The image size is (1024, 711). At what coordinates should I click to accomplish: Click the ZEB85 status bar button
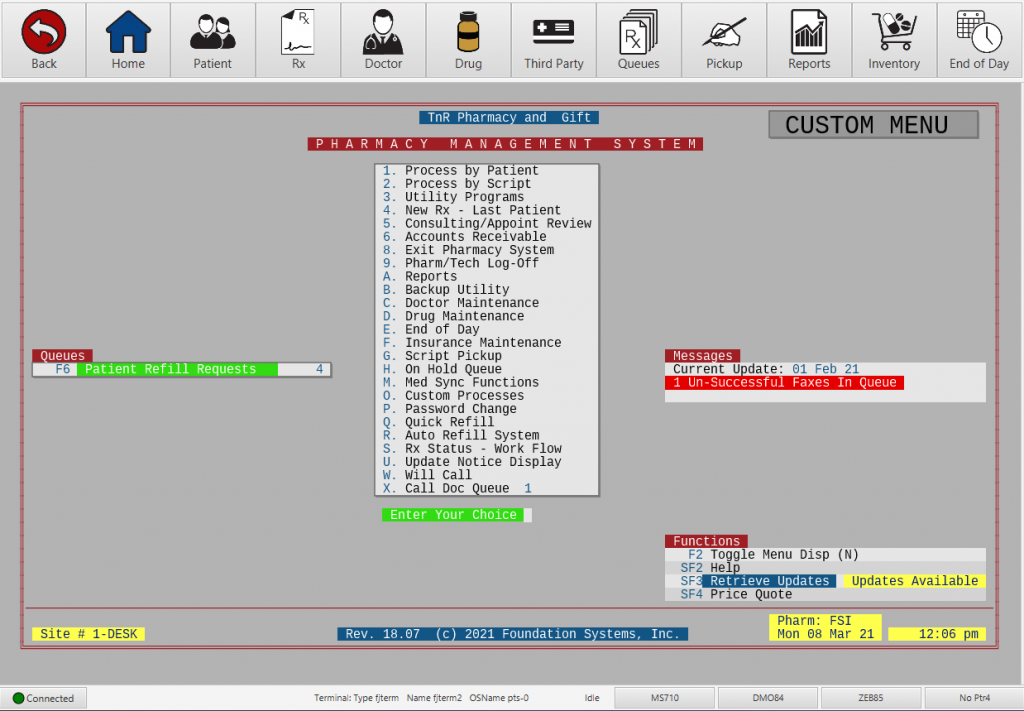point(871,698)
